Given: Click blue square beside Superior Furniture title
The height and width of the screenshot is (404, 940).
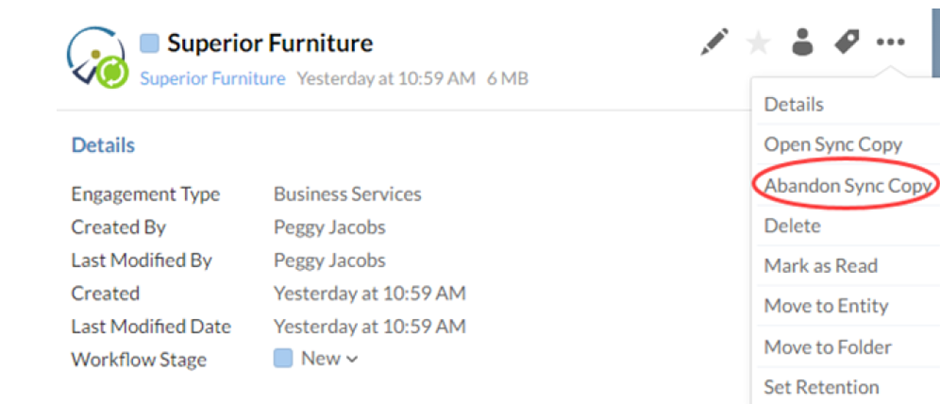Looking at the screenshot, I should (149, 43).
